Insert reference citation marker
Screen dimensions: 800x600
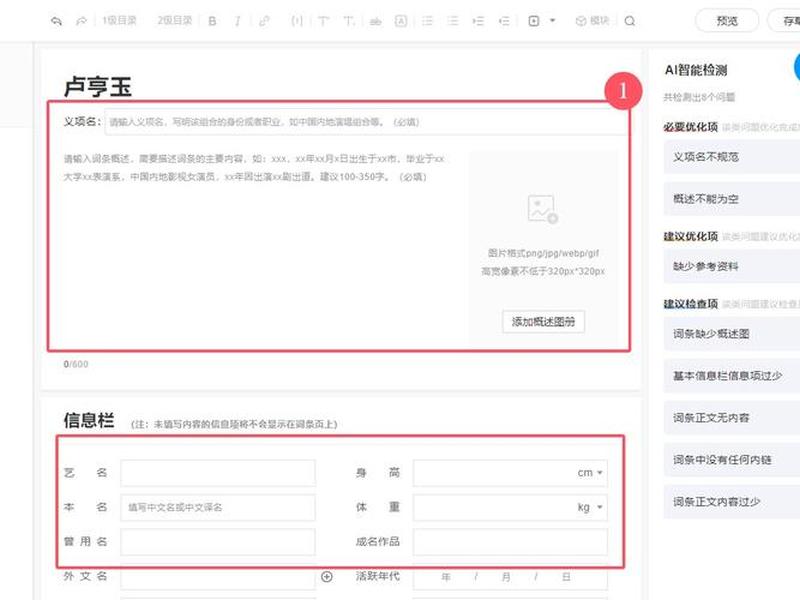(x=296, y=21)
